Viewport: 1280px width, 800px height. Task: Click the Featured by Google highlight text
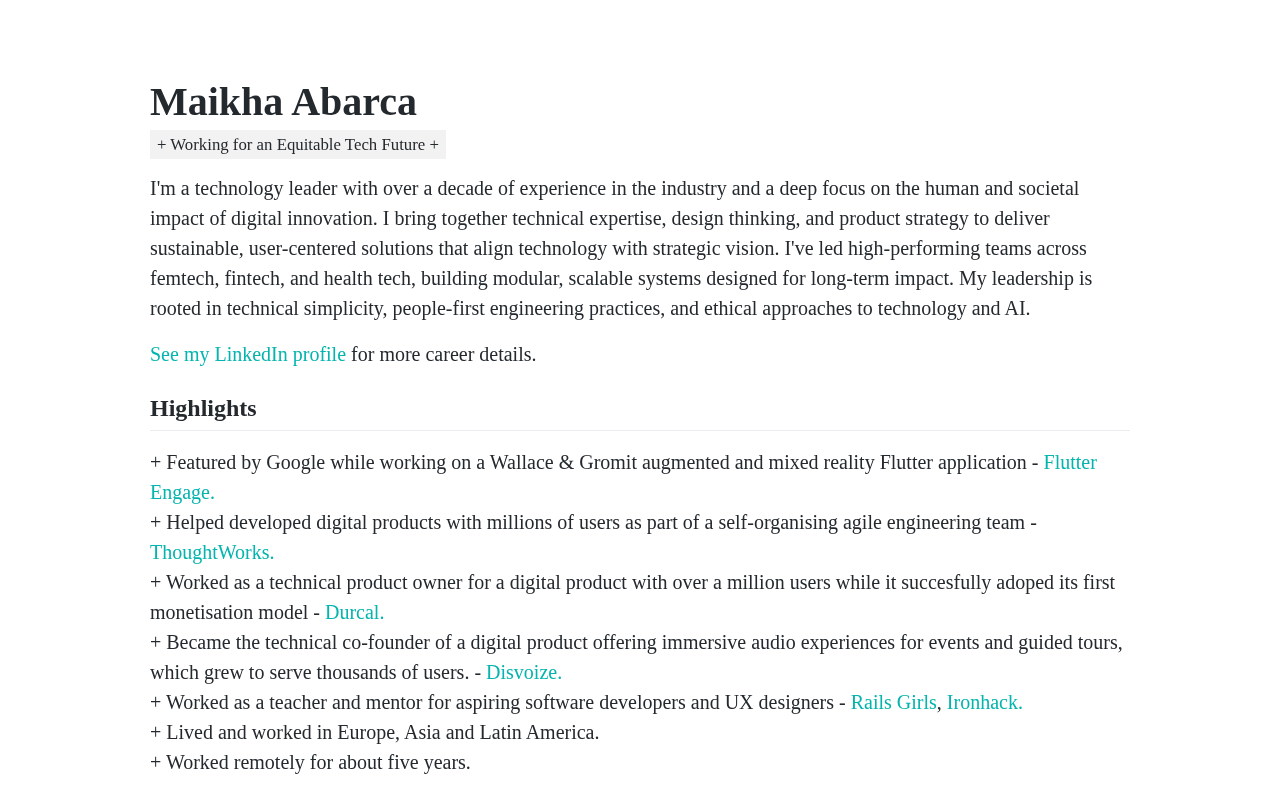coord(594,462)
